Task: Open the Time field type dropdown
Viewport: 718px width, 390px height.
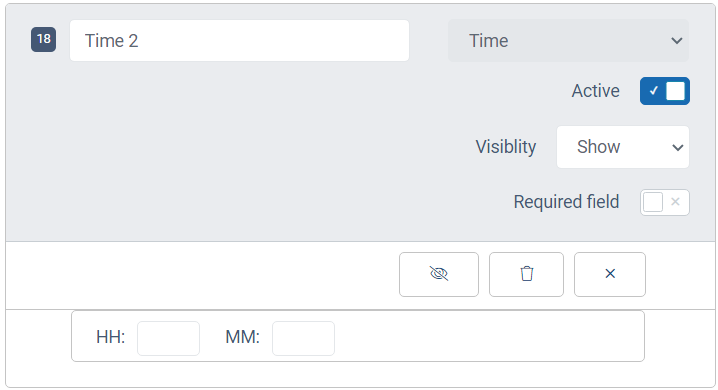Action: 568,41
